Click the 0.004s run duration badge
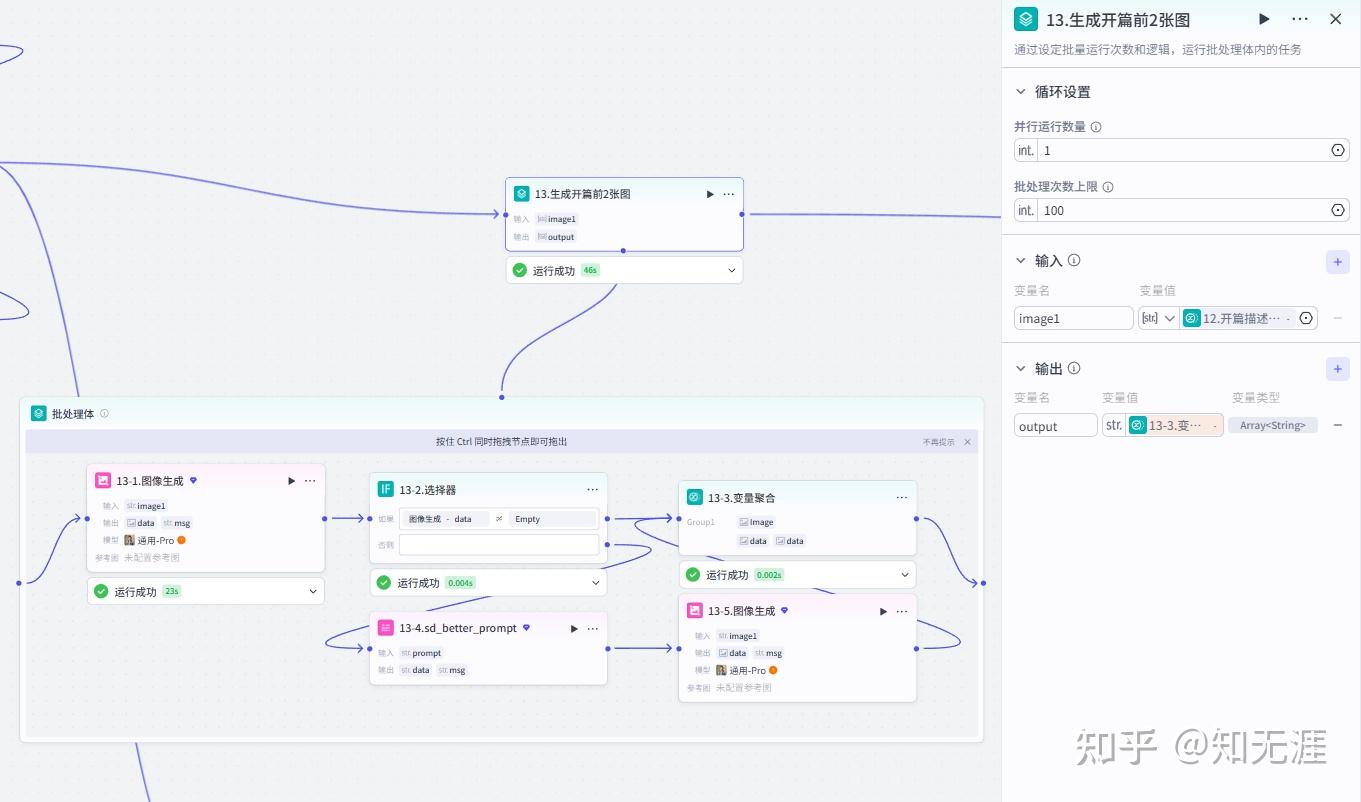 pos(460,583)
